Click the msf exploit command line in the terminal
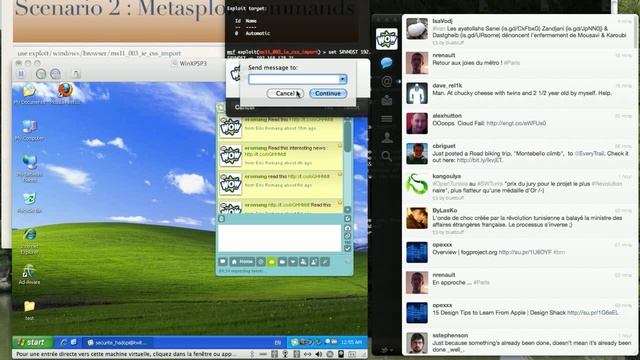This screenshot has height=360, width=640. click(x=298, y=52)
